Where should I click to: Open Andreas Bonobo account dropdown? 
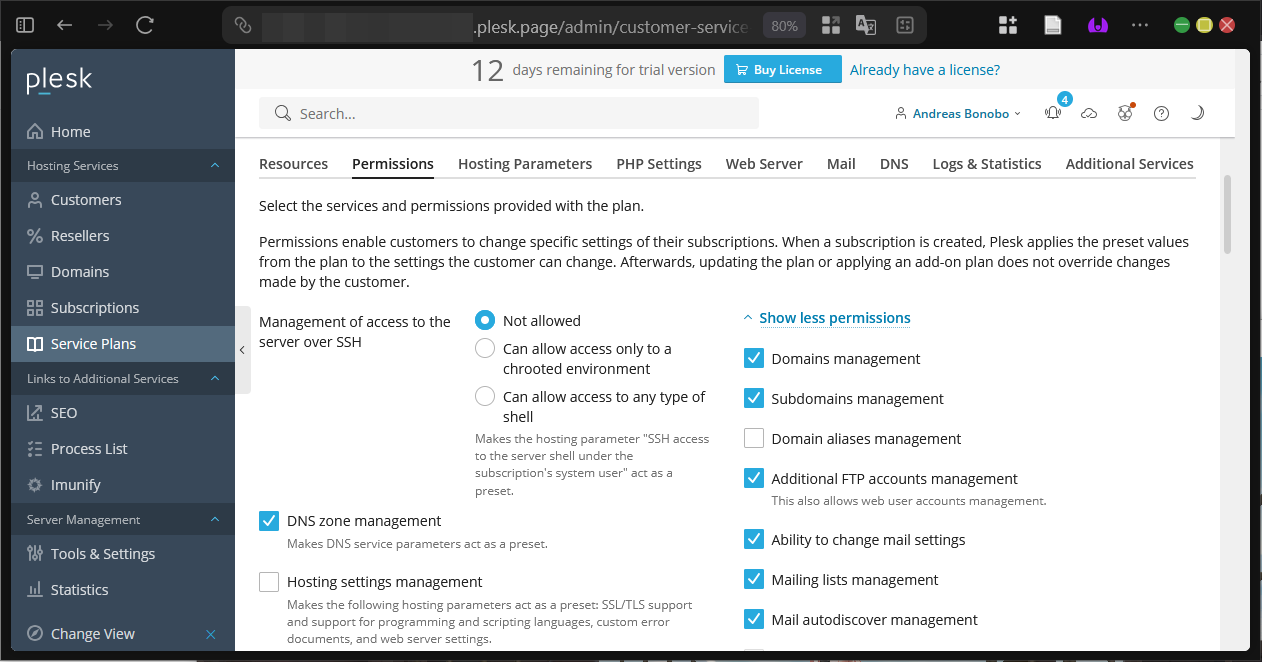(x=960, y=114)
